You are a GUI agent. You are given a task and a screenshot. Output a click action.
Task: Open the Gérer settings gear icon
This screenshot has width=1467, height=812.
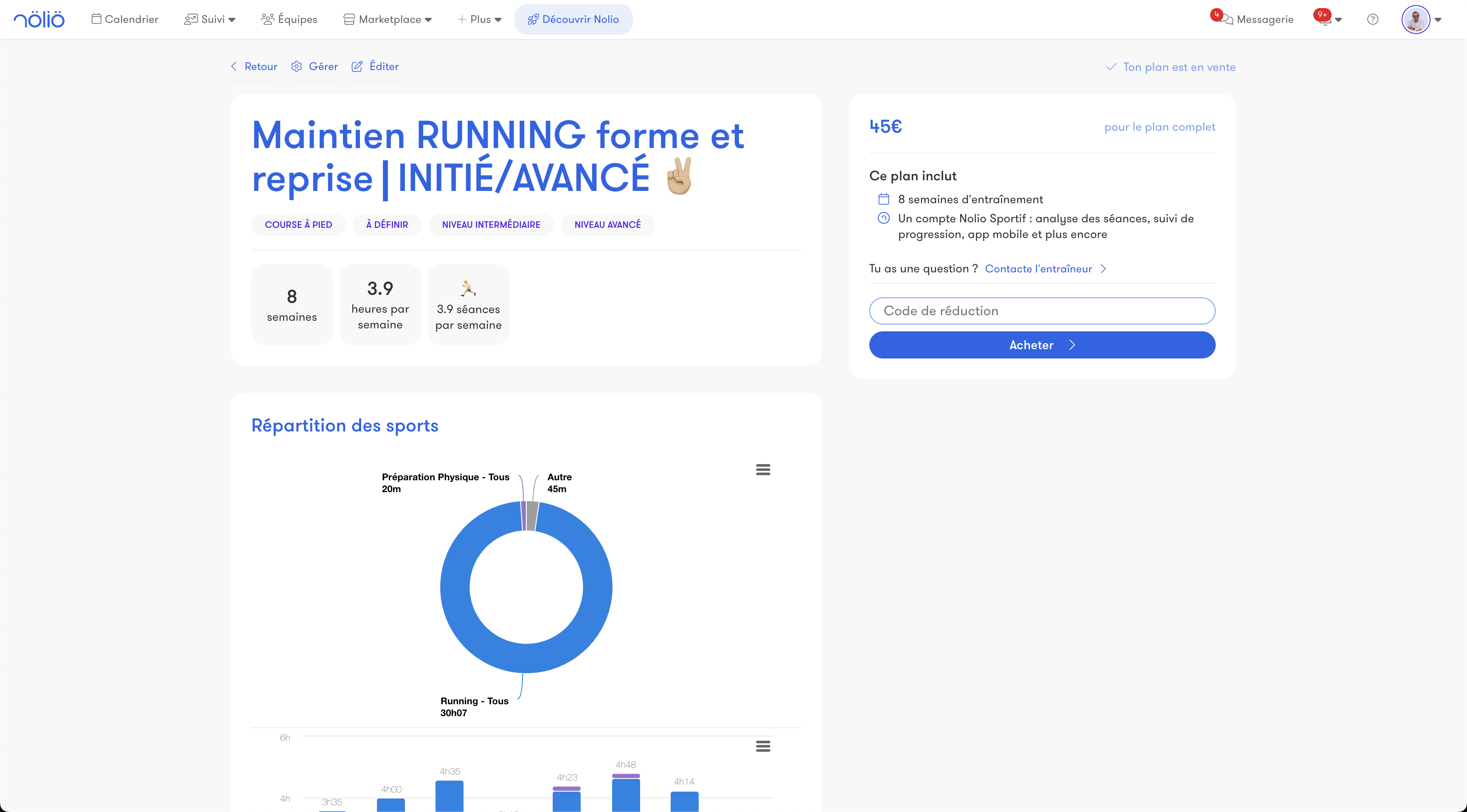297,67
